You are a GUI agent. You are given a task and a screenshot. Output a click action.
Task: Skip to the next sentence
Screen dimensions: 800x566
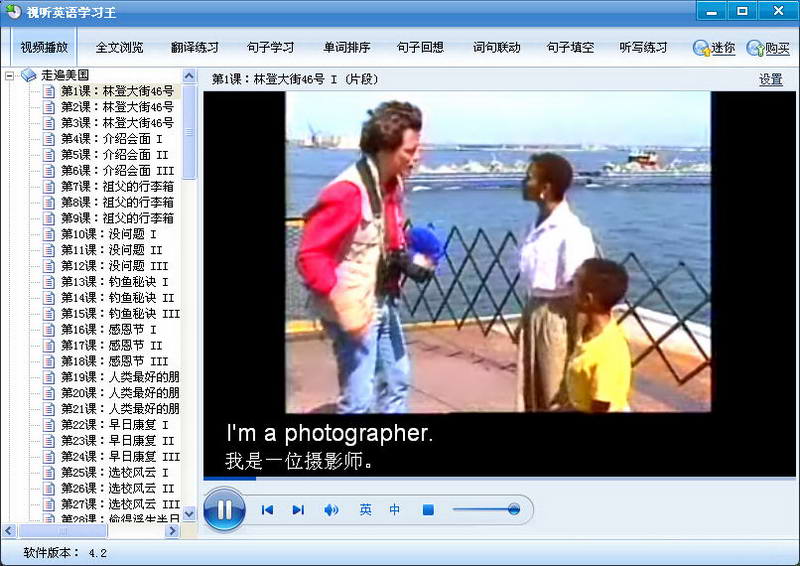coord(298,509)
